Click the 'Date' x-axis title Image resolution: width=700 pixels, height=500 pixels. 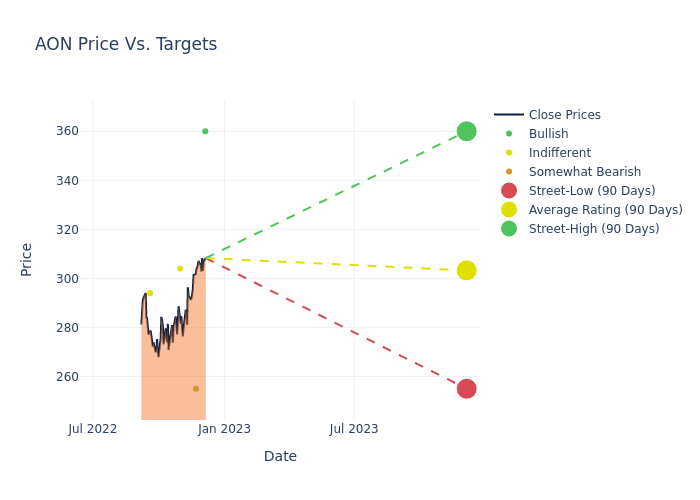tap(280, 456)
